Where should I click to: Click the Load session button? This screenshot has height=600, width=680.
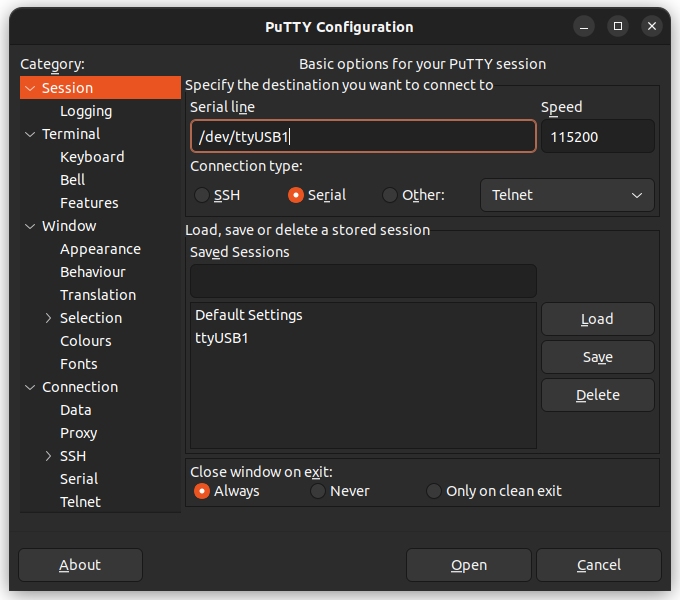point(598,319)
